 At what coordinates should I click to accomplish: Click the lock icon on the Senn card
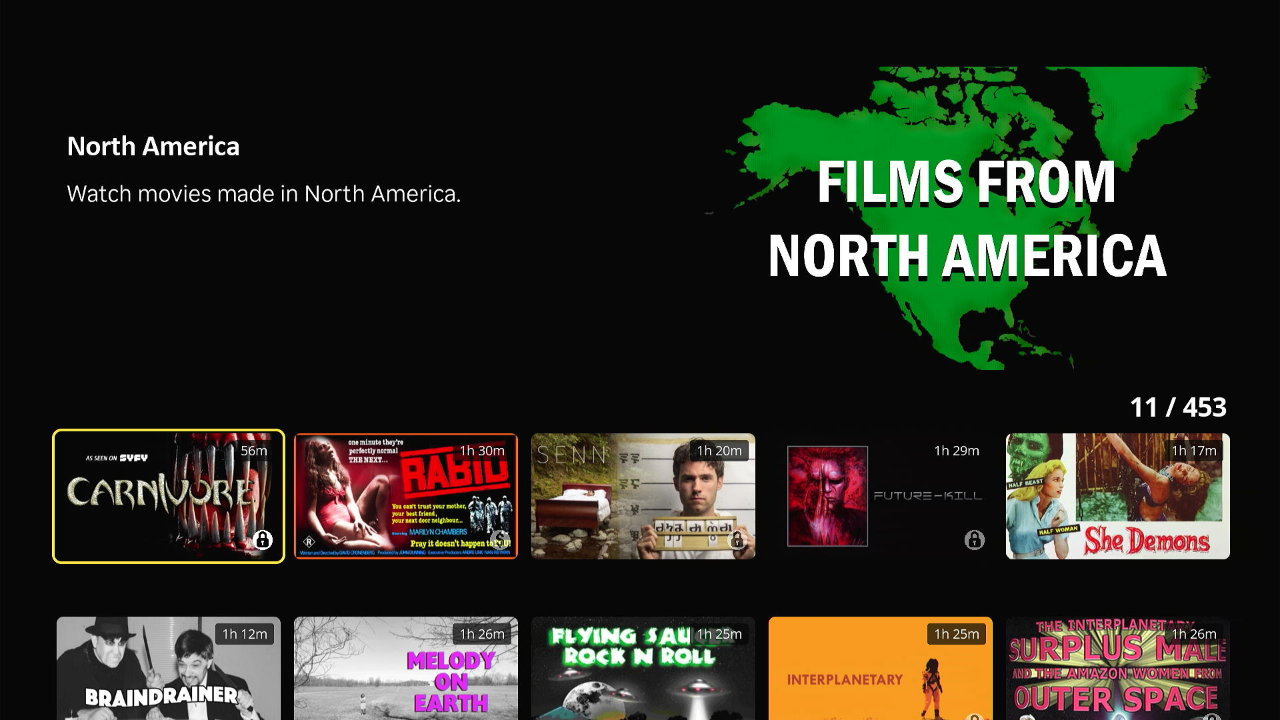[x=737, y=540]
